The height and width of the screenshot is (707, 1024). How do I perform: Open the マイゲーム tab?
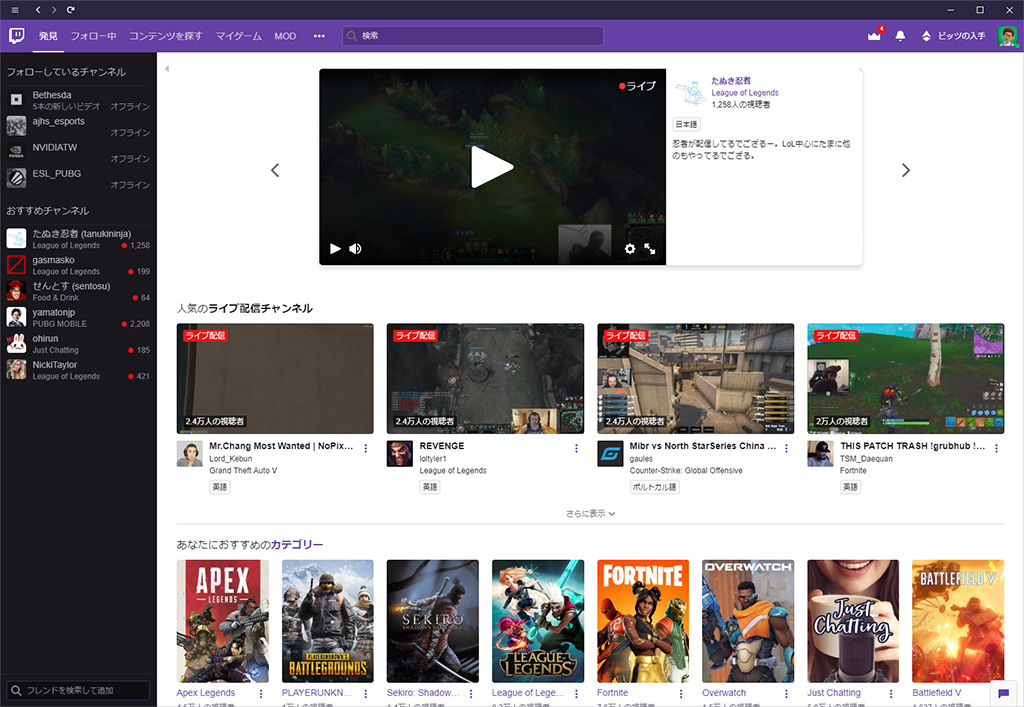pyautogui.click(x=238, y=36)
